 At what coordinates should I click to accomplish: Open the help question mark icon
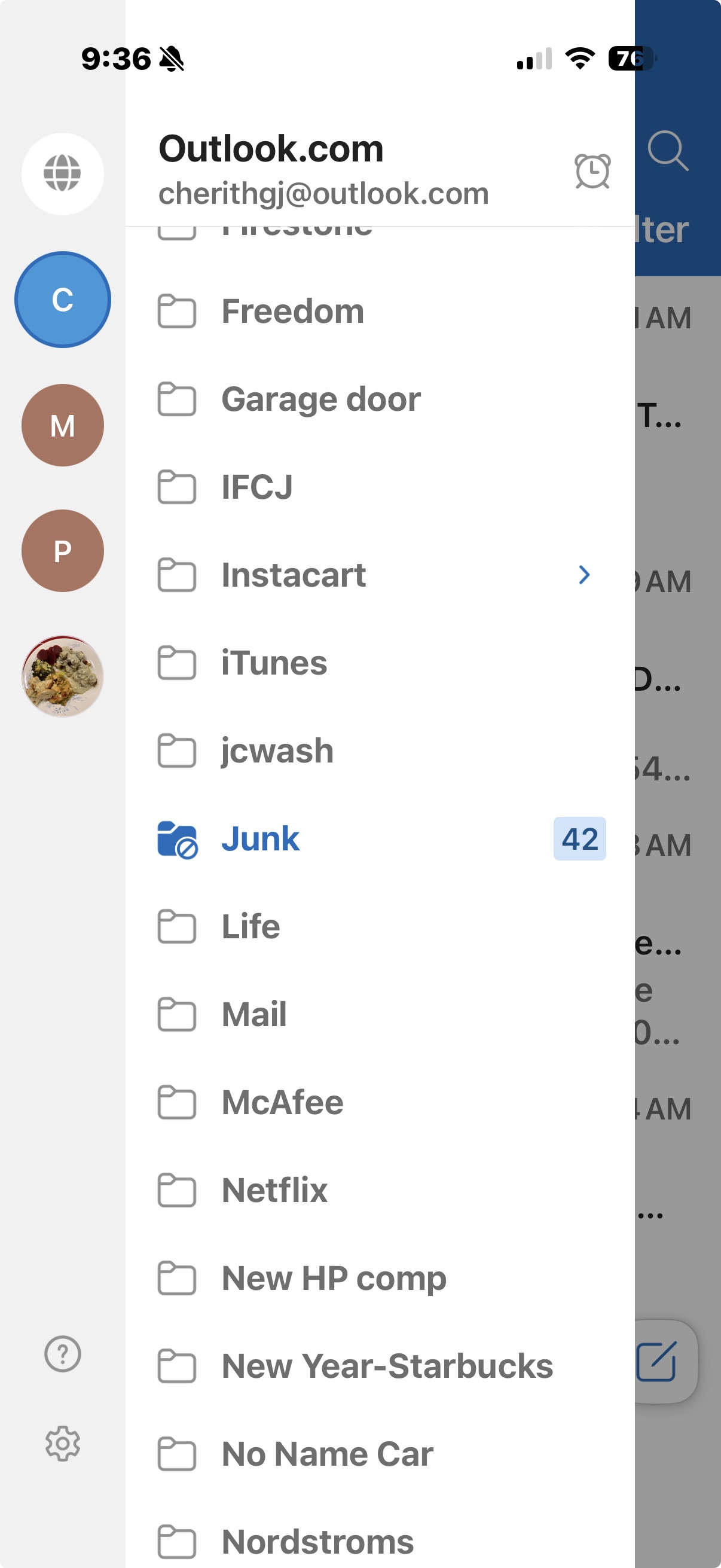pos(63,1354)
